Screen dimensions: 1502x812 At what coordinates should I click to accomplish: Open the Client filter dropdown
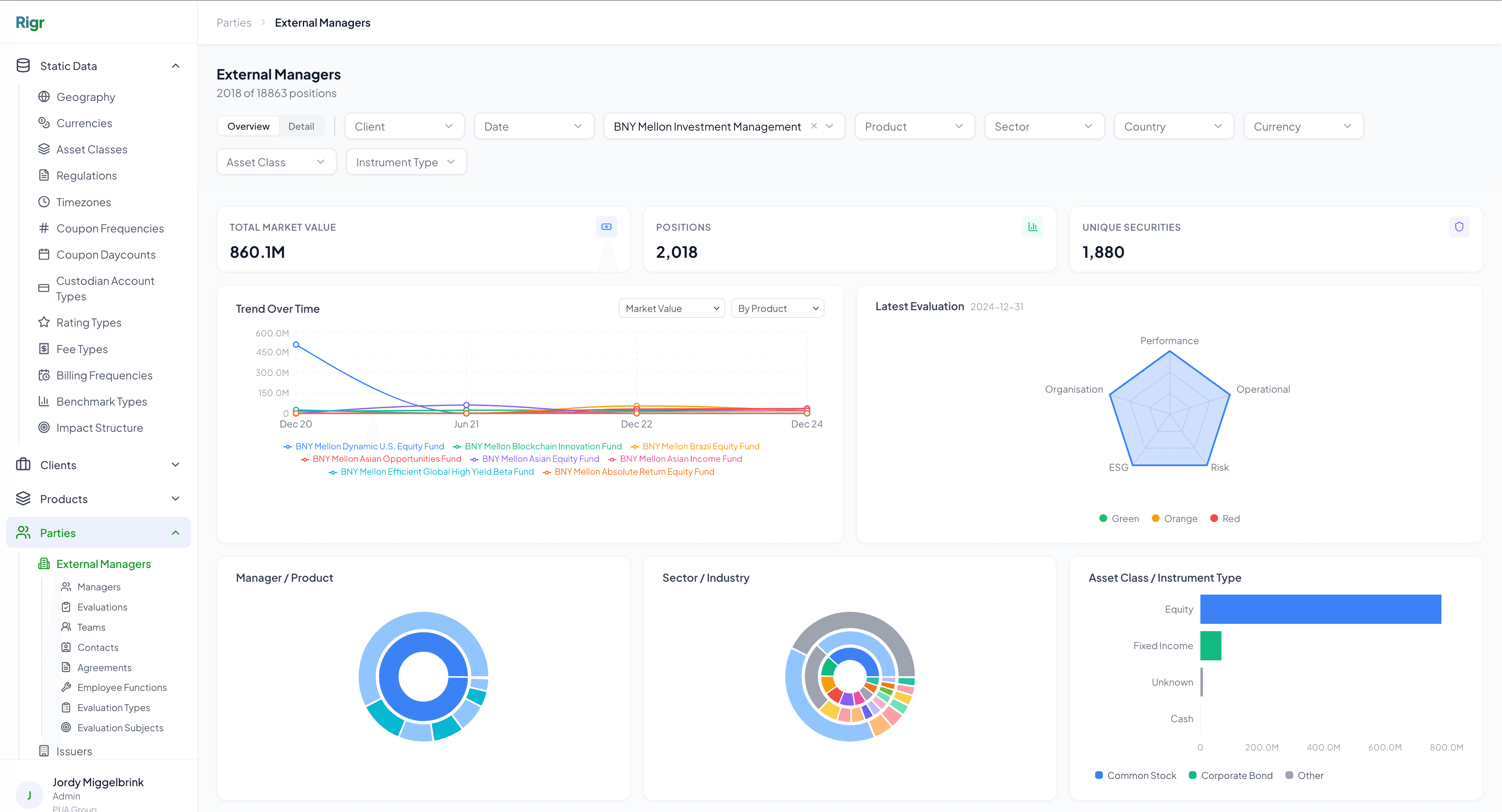point(404,126)
